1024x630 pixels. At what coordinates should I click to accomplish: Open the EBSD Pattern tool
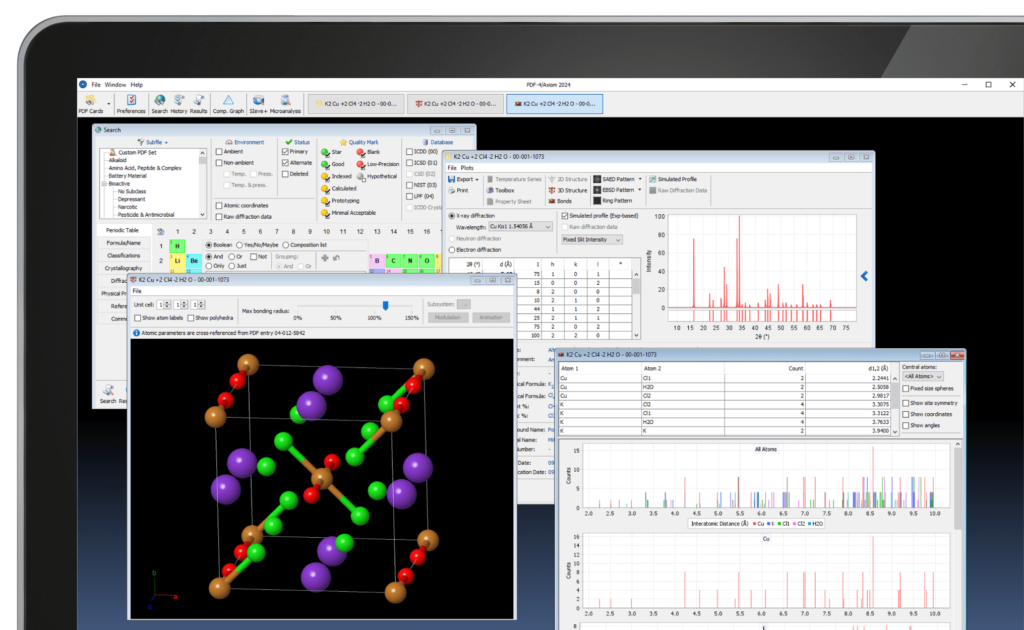(614, 190)
